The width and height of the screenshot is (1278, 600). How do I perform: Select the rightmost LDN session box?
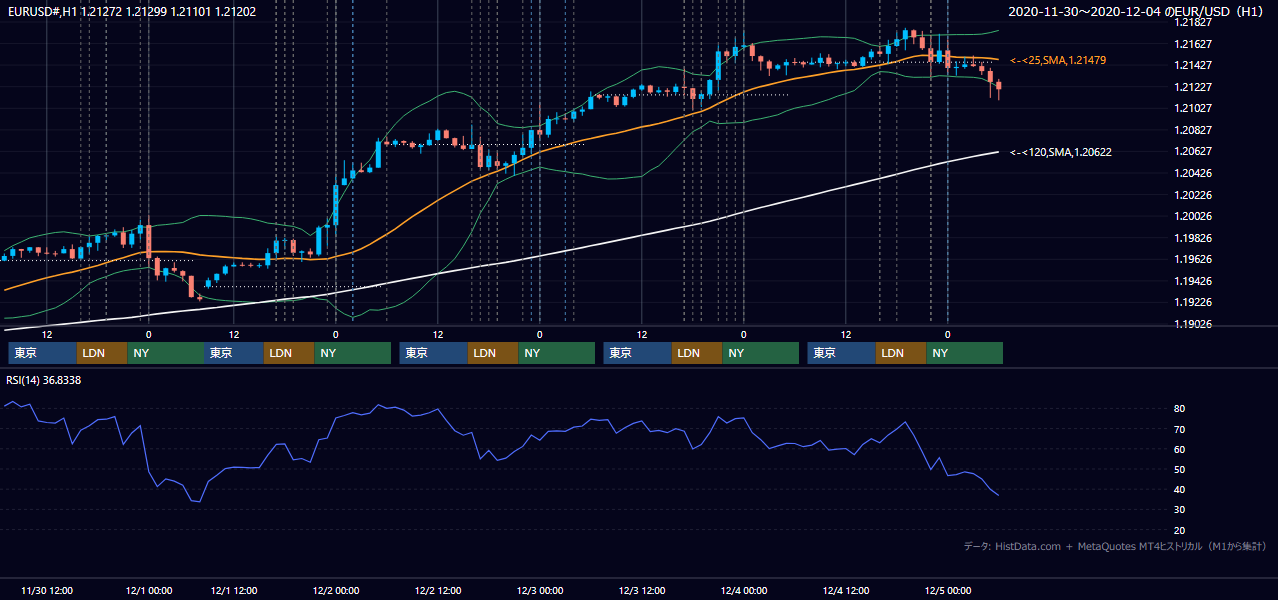pos(901,353)
